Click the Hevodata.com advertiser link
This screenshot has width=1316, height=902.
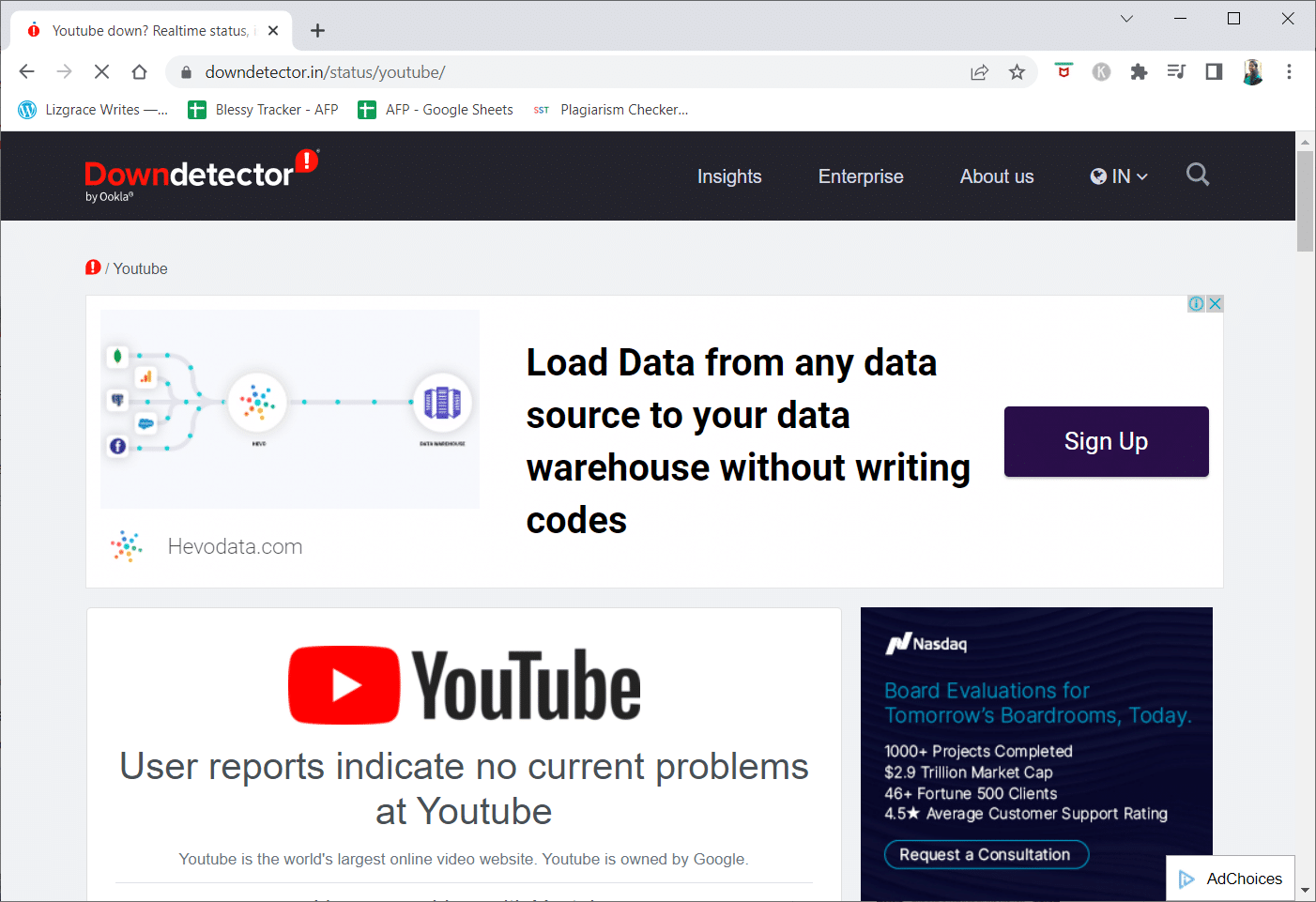[x=235, y=546]
